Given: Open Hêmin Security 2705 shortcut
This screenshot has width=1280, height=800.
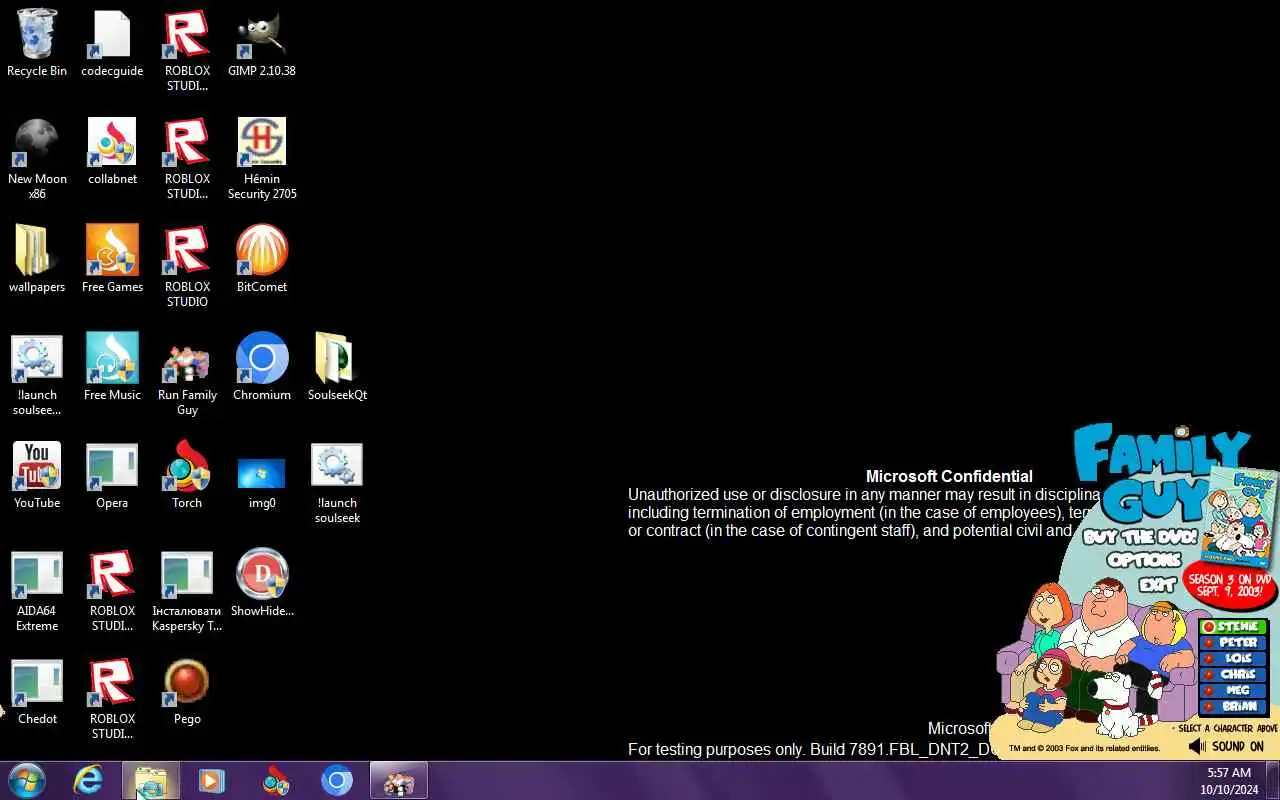Looking at the screenshot, I should (x=262, y=159).
